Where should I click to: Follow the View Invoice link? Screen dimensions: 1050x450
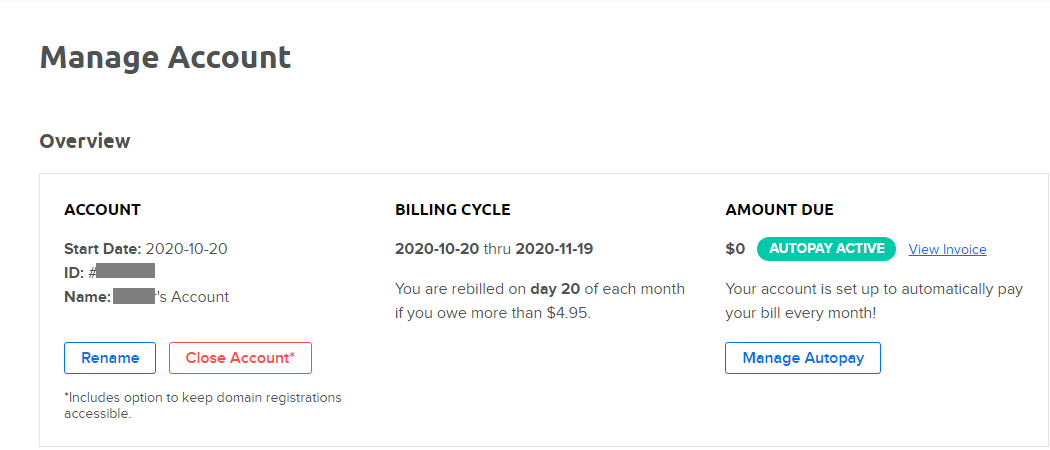point(947,250)
